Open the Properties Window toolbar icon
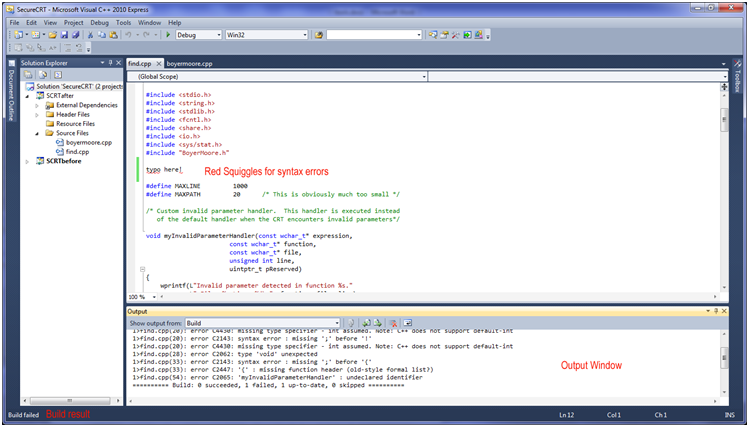Image resolution: width=749 pixels, height=427 pixels. pyautogui.click(x=444, y=35)
